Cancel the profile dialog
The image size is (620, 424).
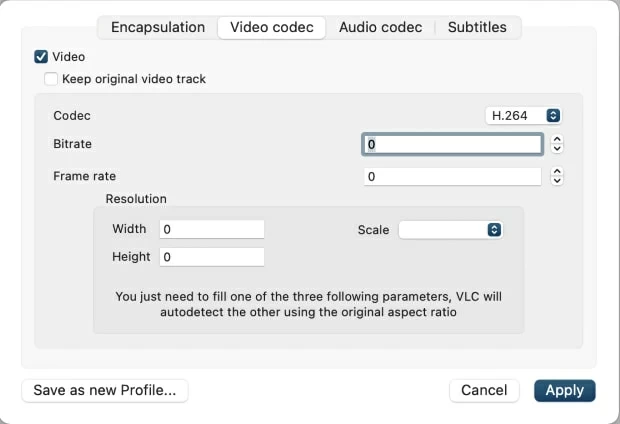(x=484, y=390)
